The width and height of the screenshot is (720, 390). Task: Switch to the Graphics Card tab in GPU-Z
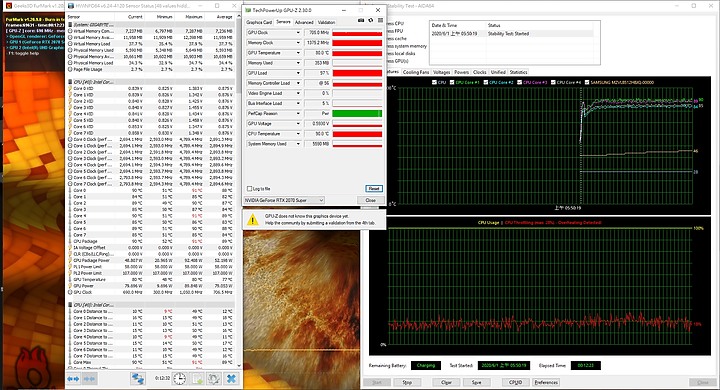pyautogui.click(x=259, y=22)
